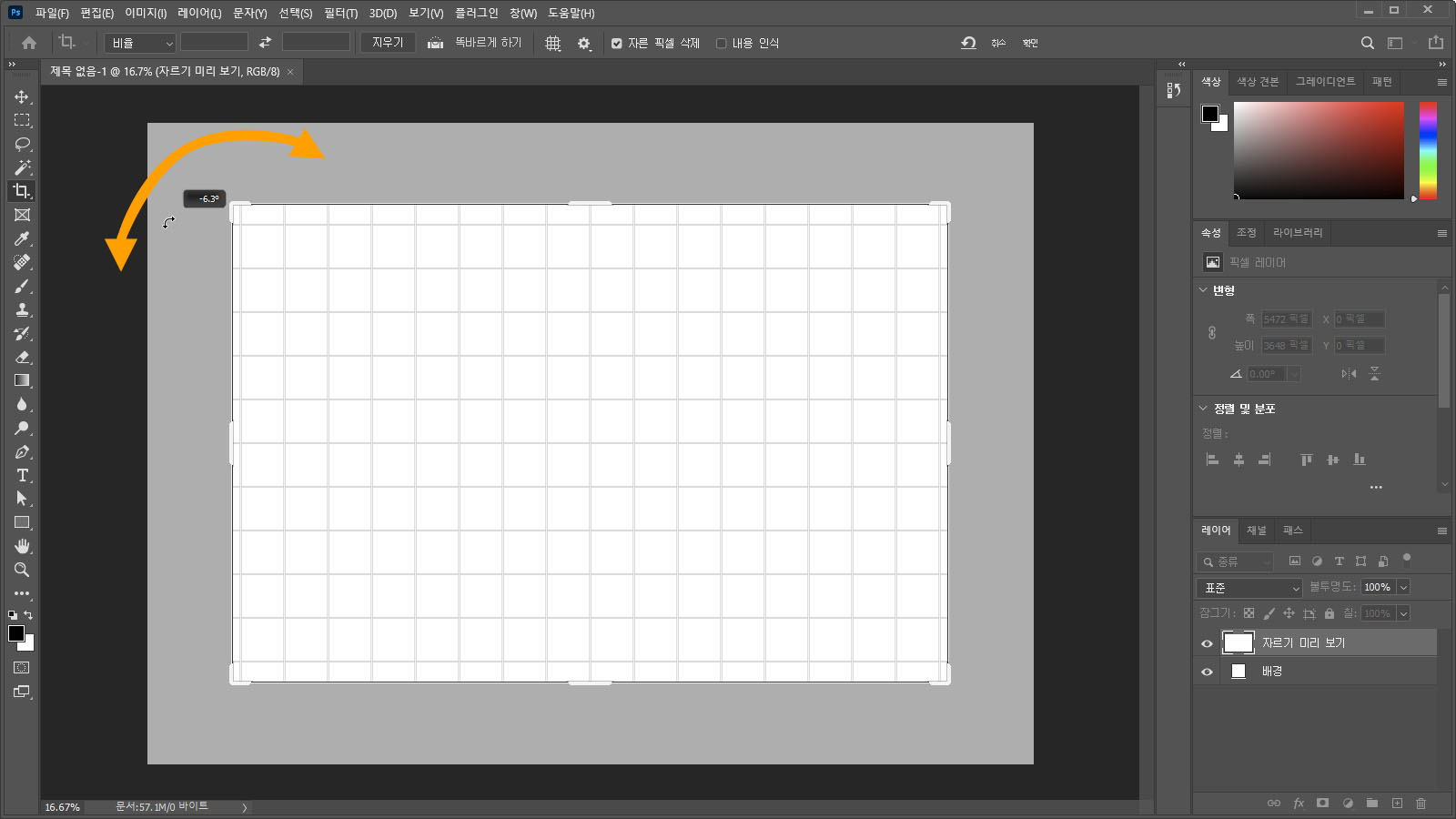Select the Rectangular Marquee tool

(x=22, y=120)
